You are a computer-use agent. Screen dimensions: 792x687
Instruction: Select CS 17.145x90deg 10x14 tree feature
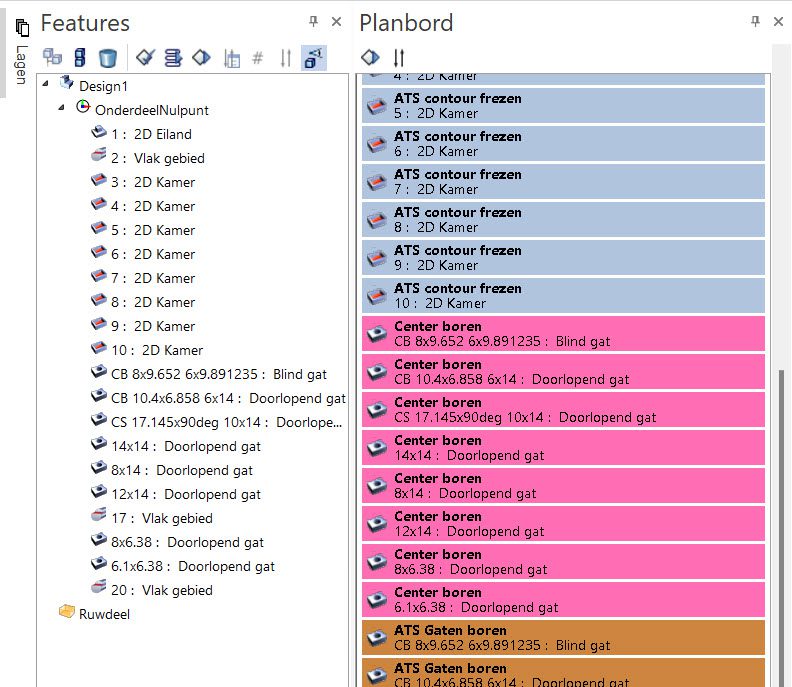click(x=226, y=422)
